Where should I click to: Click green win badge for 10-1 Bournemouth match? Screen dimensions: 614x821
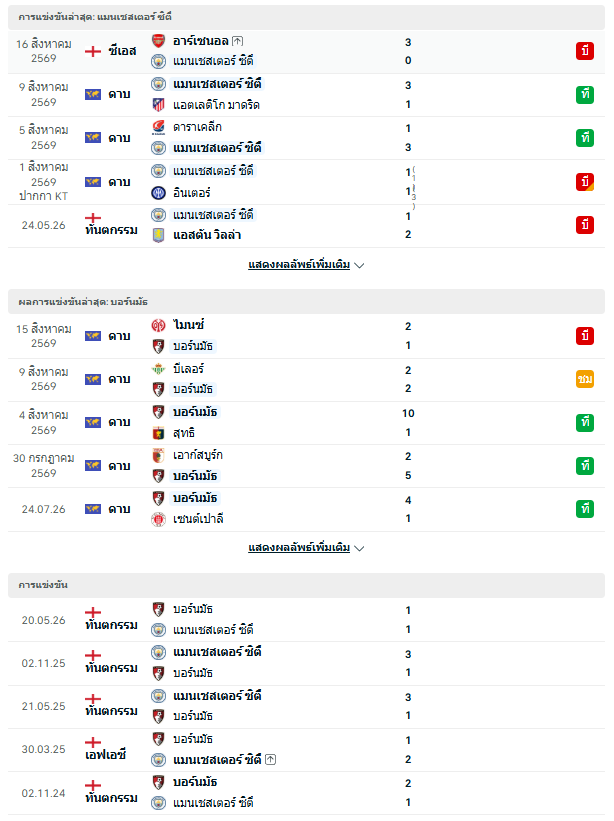click(x=585, y=422)
